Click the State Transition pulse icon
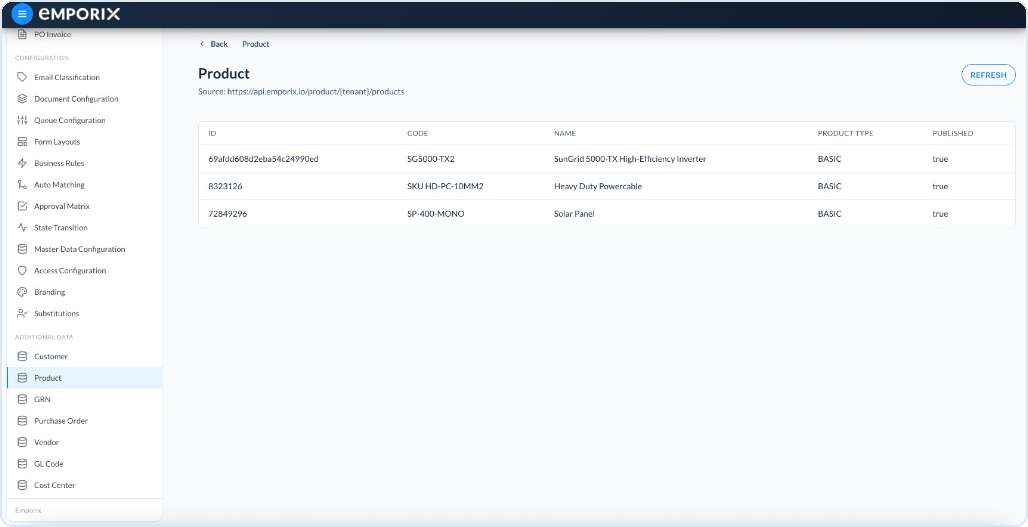This screenshot has width=1028, height=527. tap(22, 227)
